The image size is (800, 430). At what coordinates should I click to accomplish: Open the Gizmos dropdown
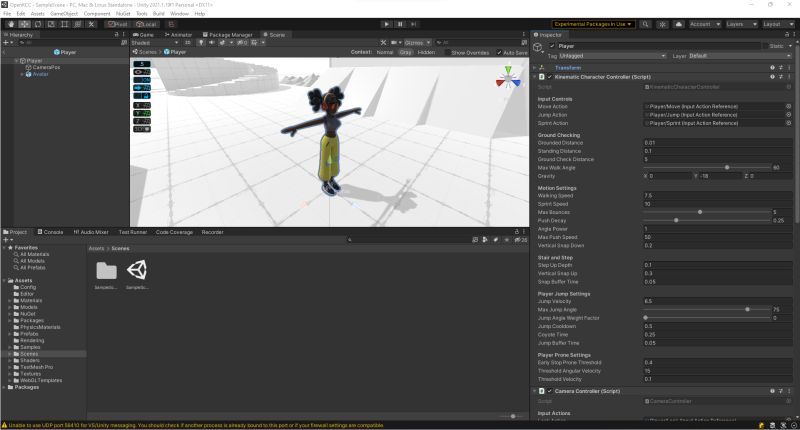pos(417,43)
